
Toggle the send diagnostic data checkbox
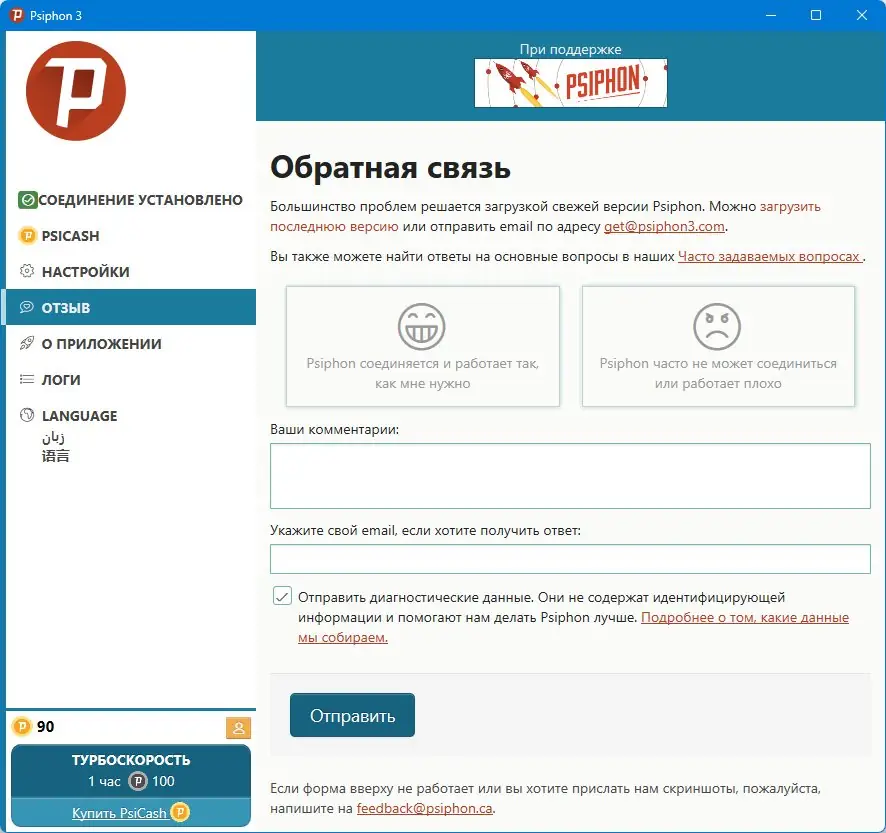click(x=282, y=596)
